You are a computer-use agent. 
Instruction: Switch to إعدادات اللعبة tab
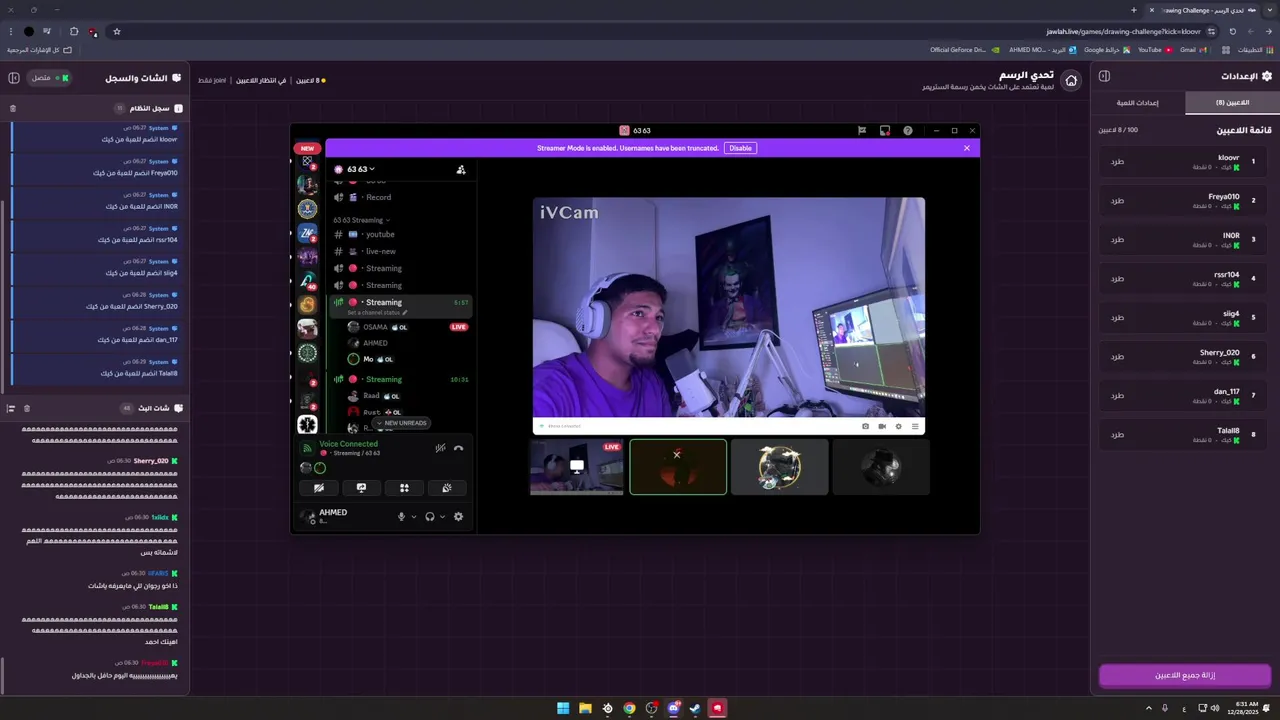coord(1138,102)
